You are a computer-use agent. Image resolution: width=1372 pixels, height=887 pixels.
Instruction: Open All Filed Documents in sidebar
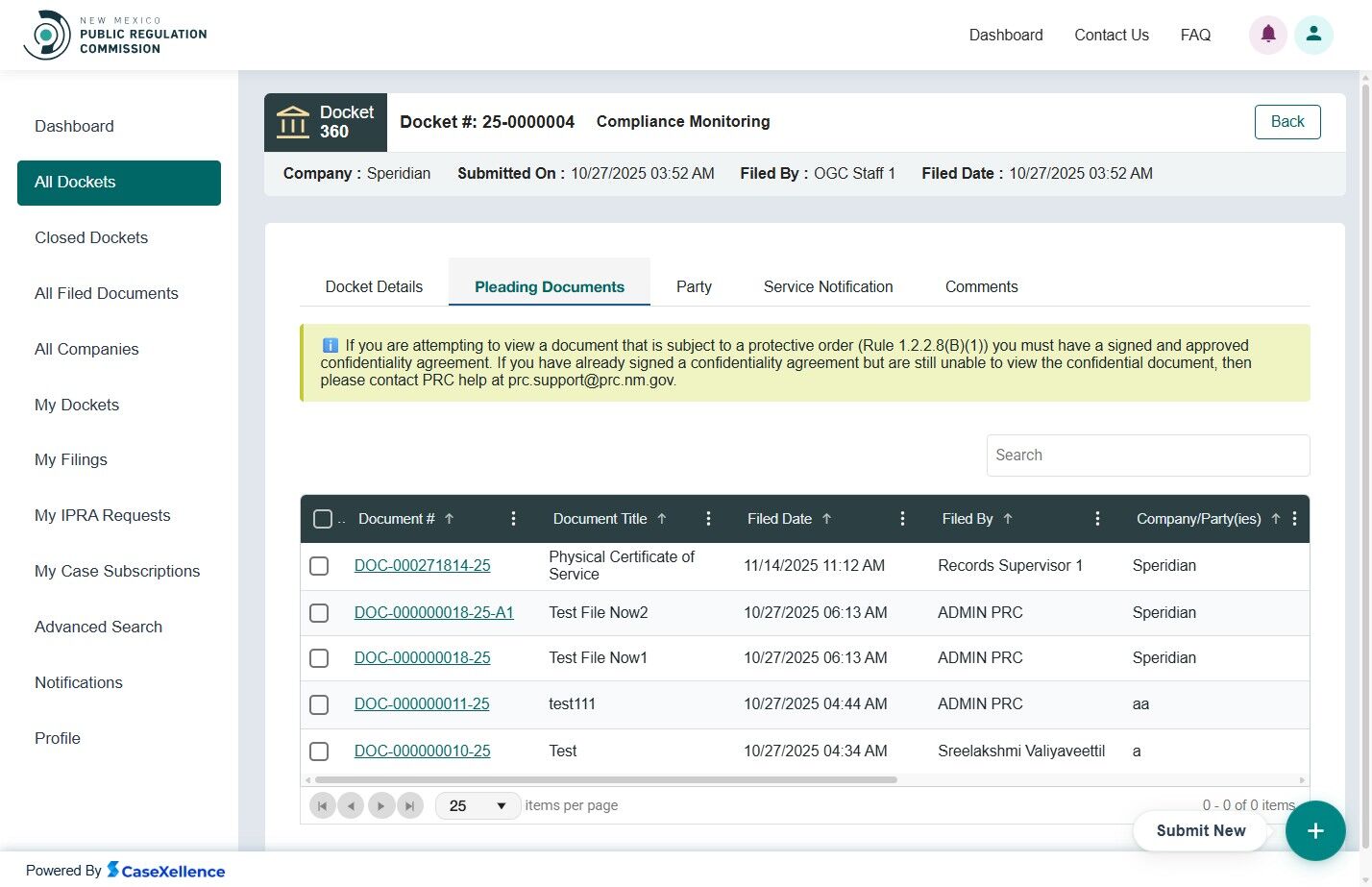click(x=119, y=293)
